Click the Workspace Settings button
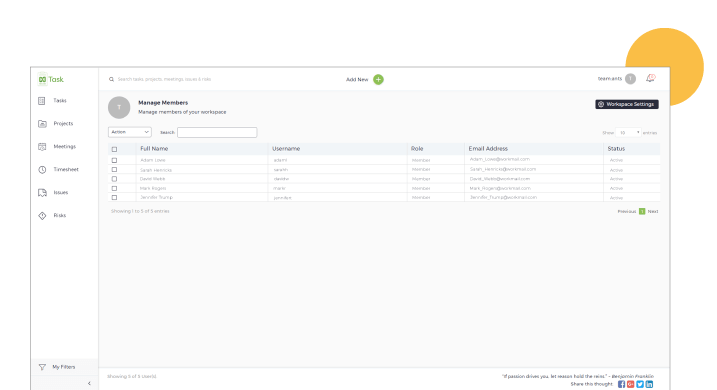The height and width of the screenshot is (390, 717). (626, 104)
